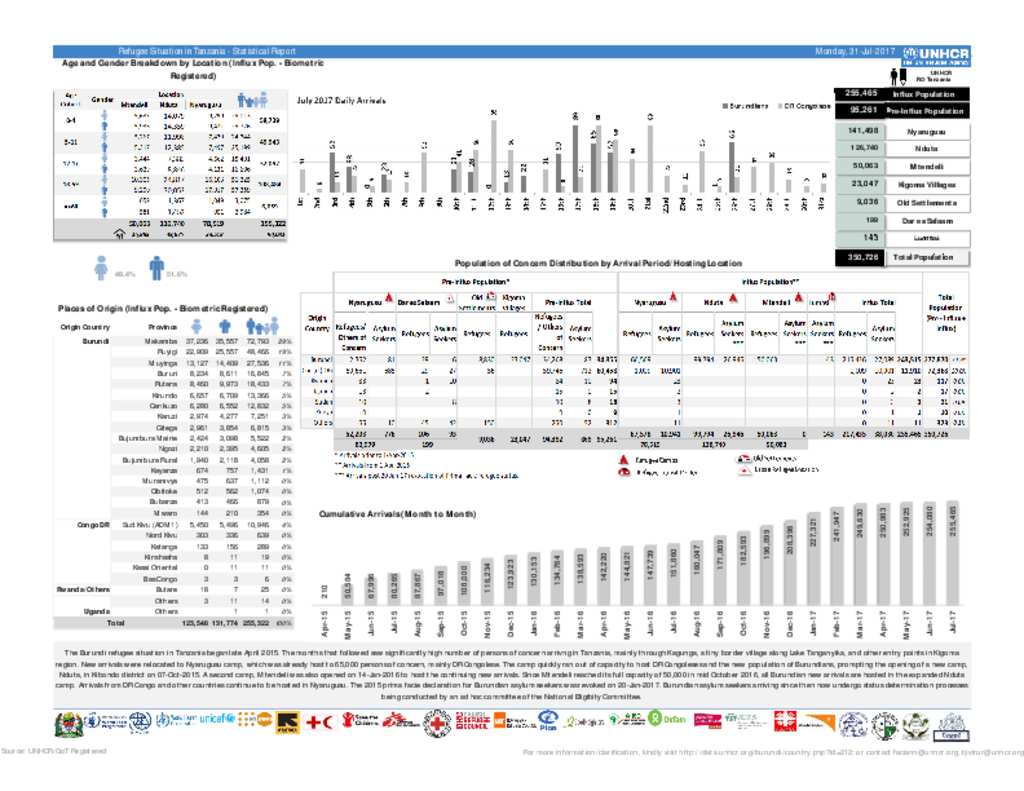1024x791 pixels.
Task: Click the person and pencil icon under the UNHCR logo
Action: 899,76
